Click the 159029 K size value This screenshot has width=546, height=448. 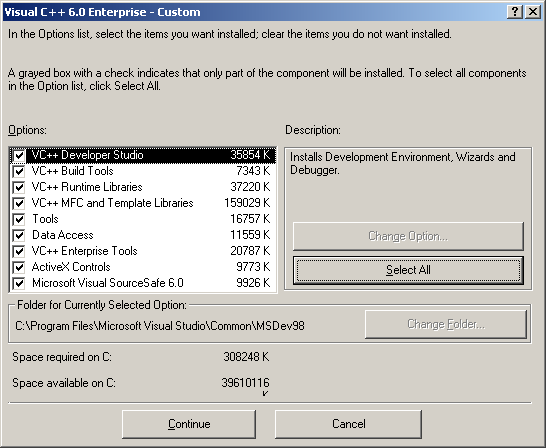coord(247,203)
